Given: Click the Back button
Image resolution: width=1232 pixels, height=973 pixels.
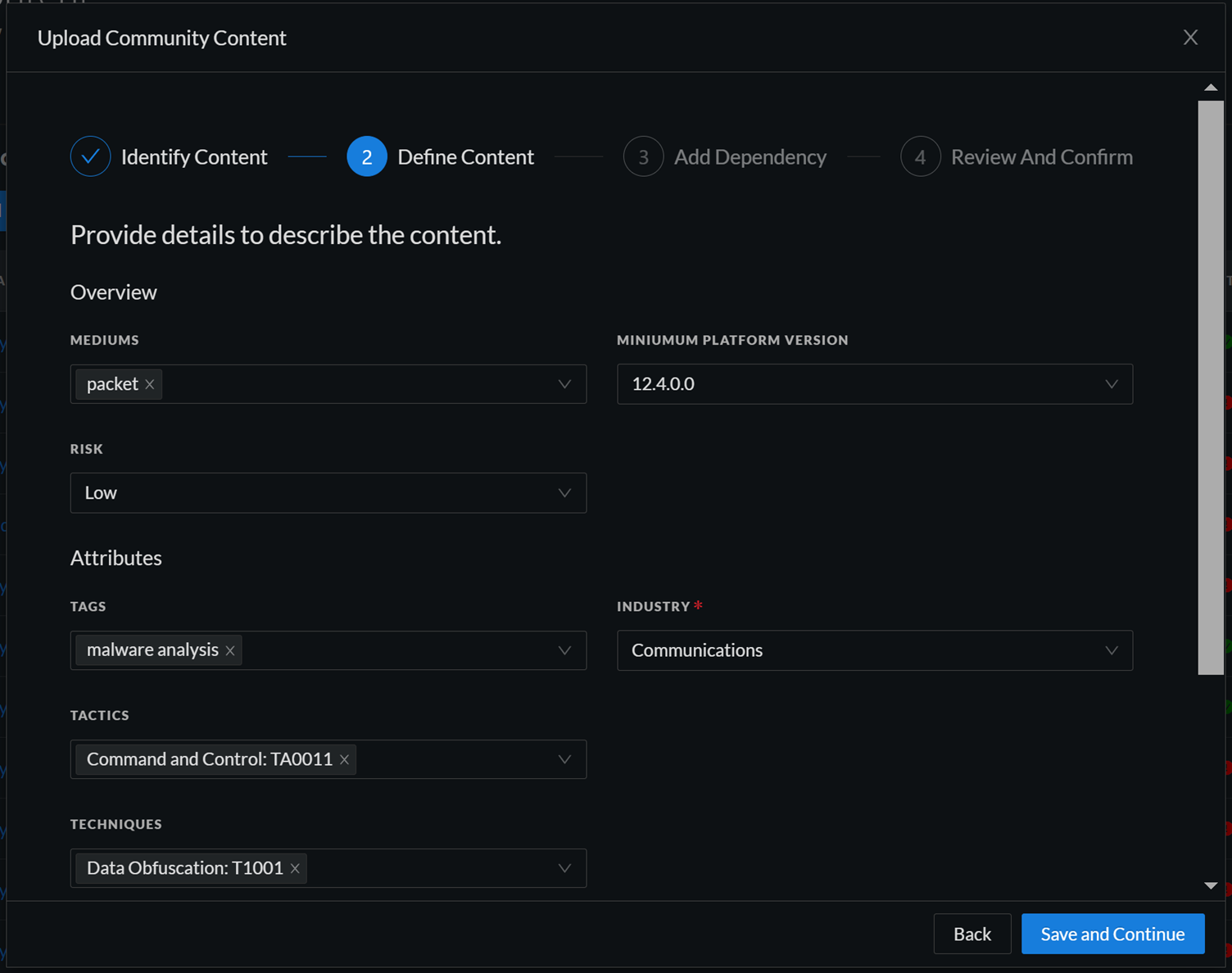Looking at the screenshot, I should (972, 934).
